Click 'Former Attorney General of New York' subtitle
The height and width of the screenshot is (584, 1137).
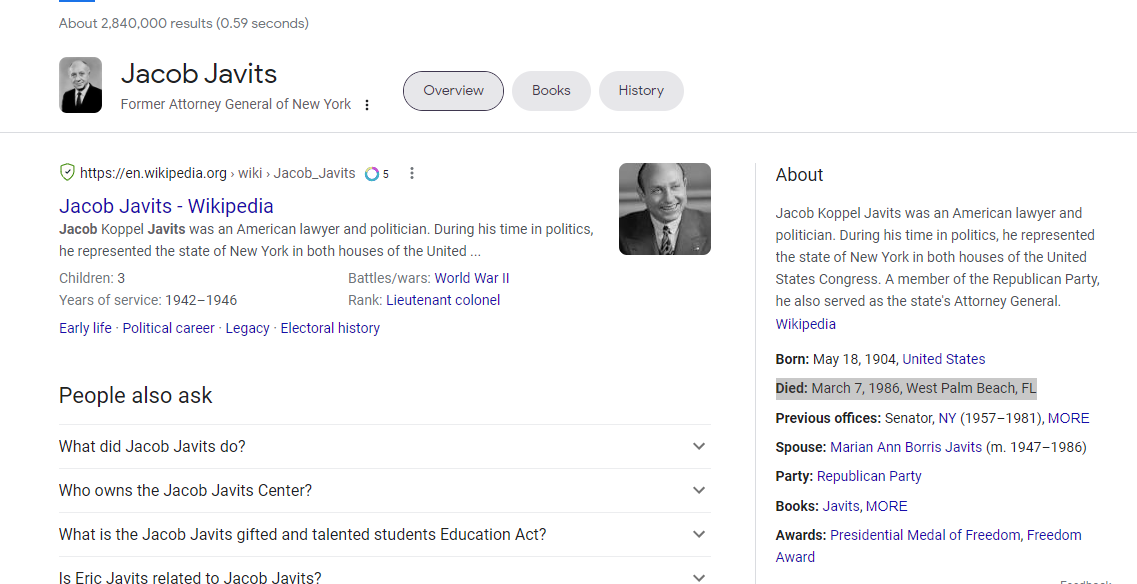(x=236, y=104)
